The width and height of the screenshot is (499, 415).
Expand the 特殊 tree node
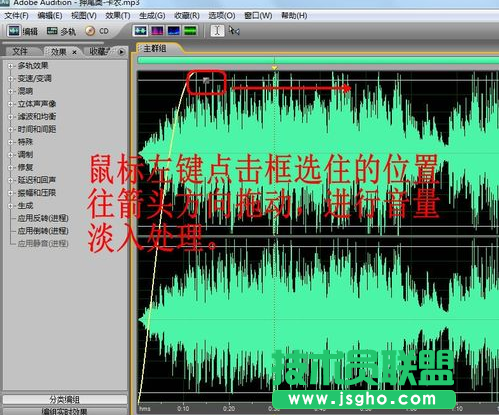[x=10, y=142]
